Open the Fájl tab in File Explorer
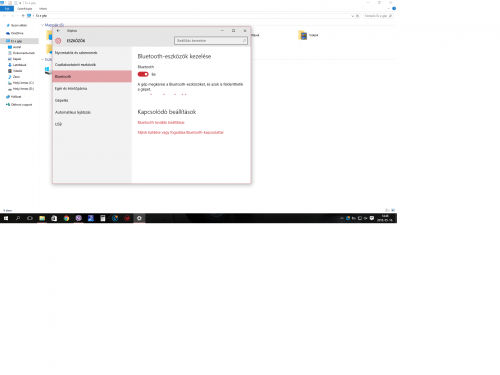 (x=7, y=9)
